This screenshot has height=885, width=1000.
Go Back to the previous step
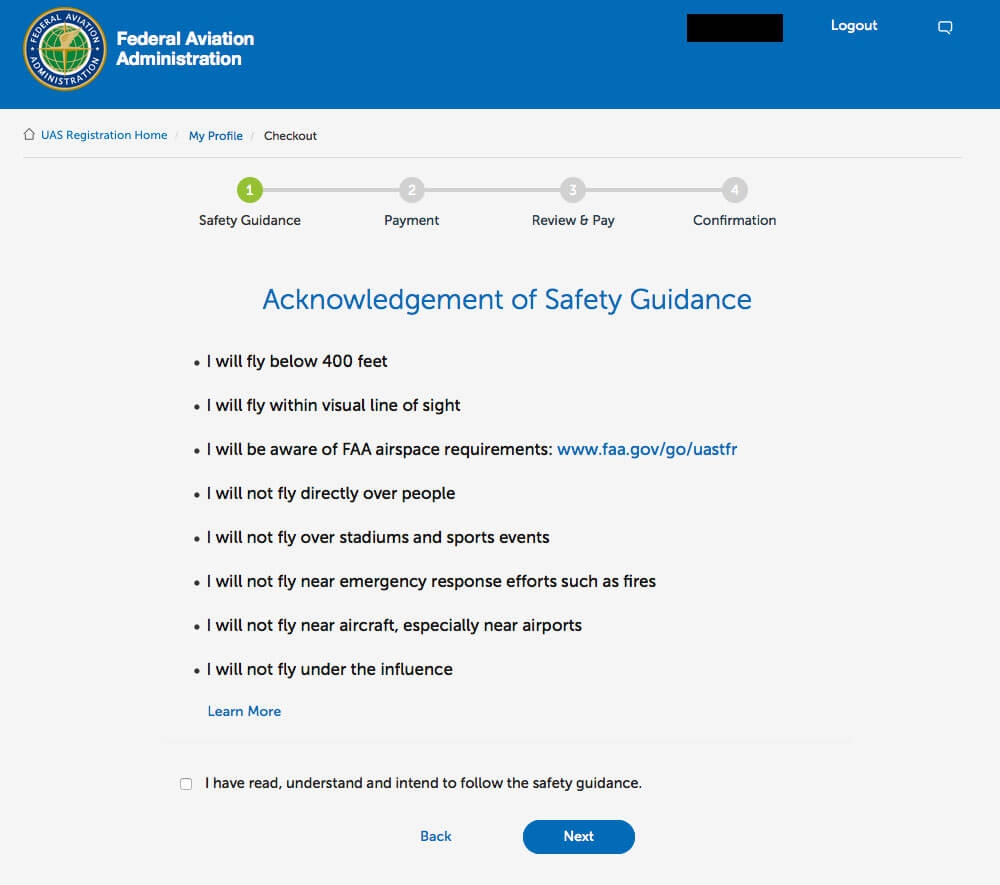[436, 836]
